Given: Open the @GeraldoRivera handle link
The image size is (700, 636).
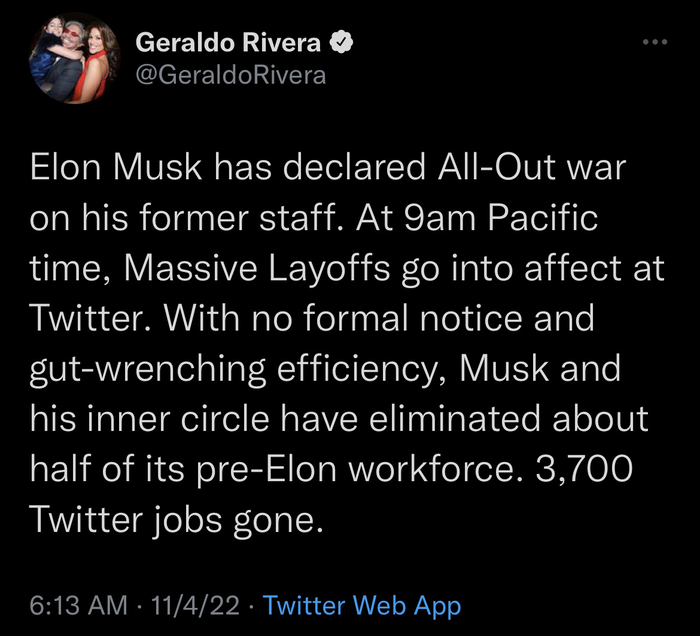Looking at the screenshot, I should point(230,75).
